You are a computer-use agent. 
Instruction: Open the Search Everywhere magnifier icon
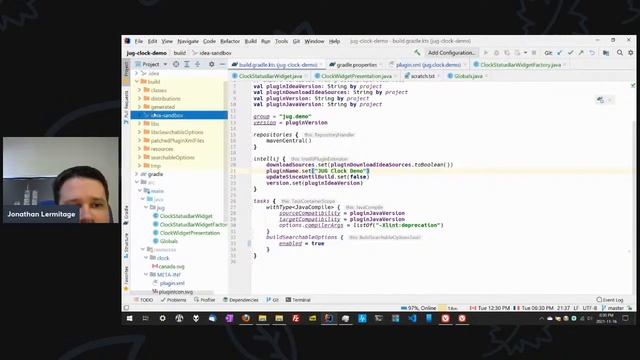point(620,53)
